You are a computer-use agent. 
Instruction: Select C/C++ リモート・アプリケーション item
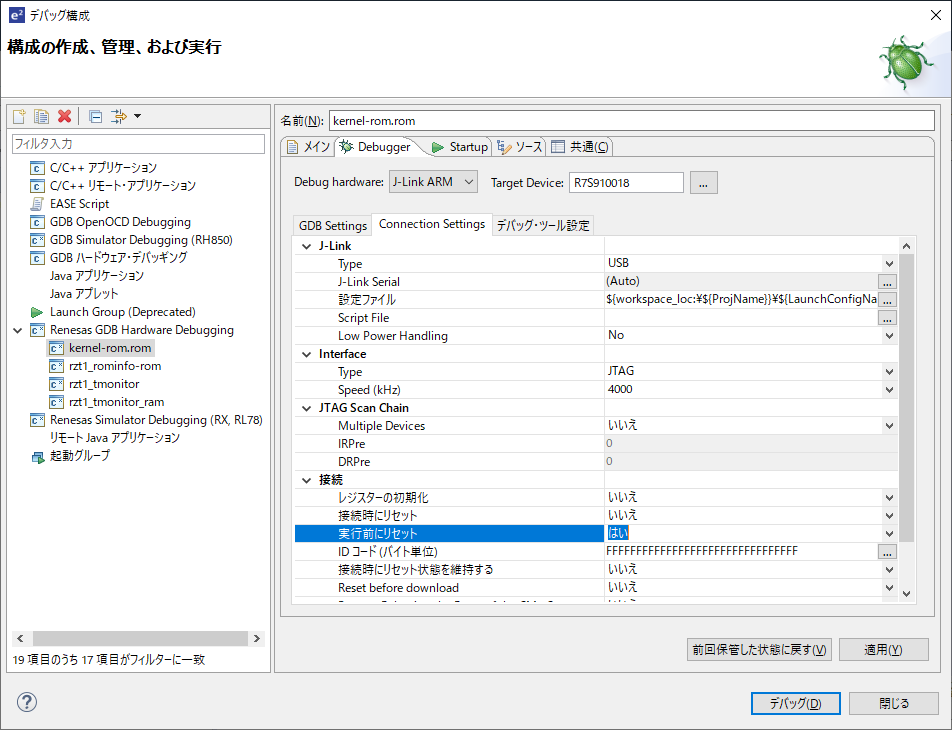click(x=123, y=186)
